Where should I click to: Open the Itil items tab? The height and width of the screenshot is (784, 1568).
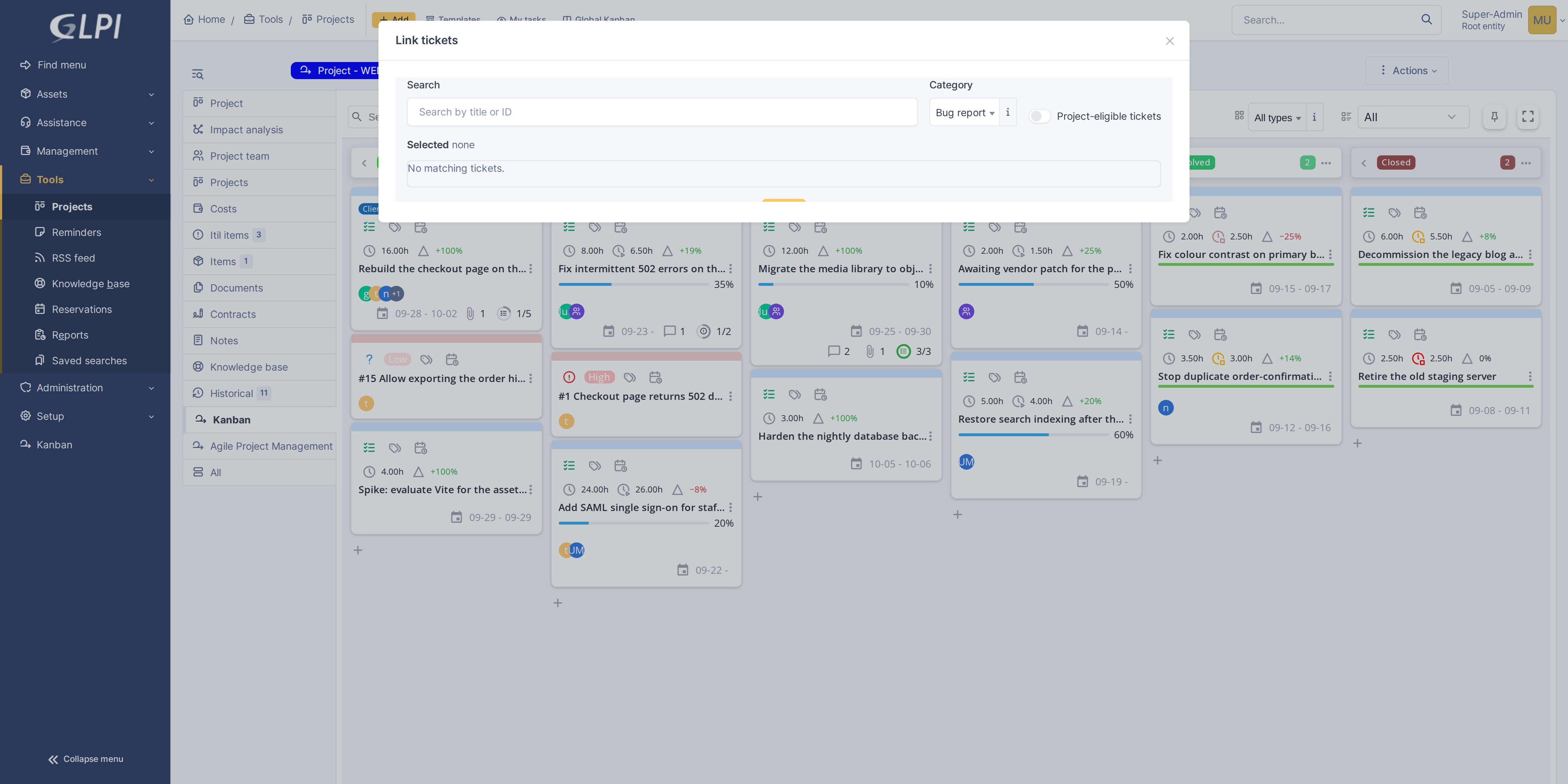tap(259, 235)
